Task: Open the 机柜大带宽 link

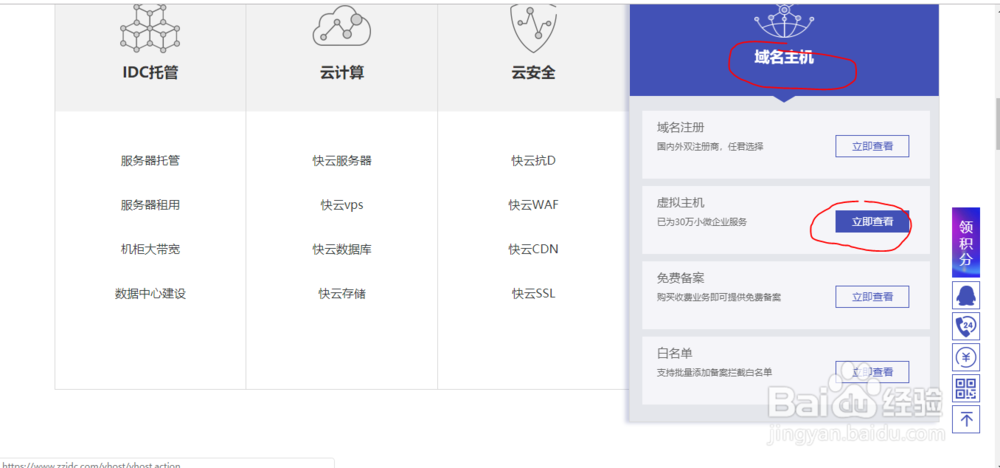Action: [x=150, y=249]
